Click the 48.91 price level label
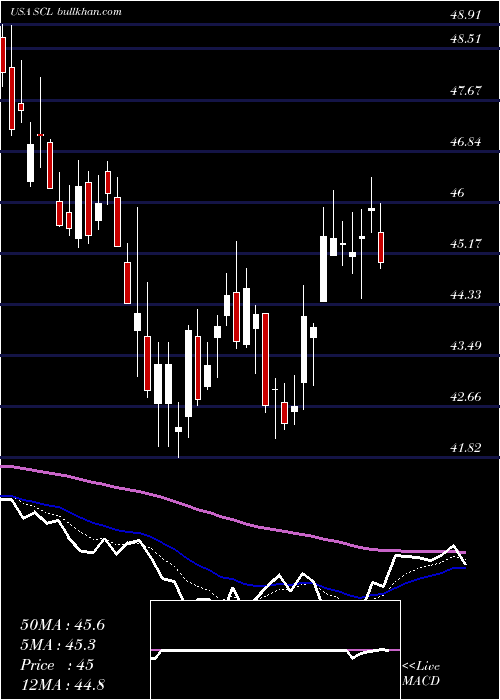This screenshot has height=700, width=500. pyautogui.click(x=466, y=15)
